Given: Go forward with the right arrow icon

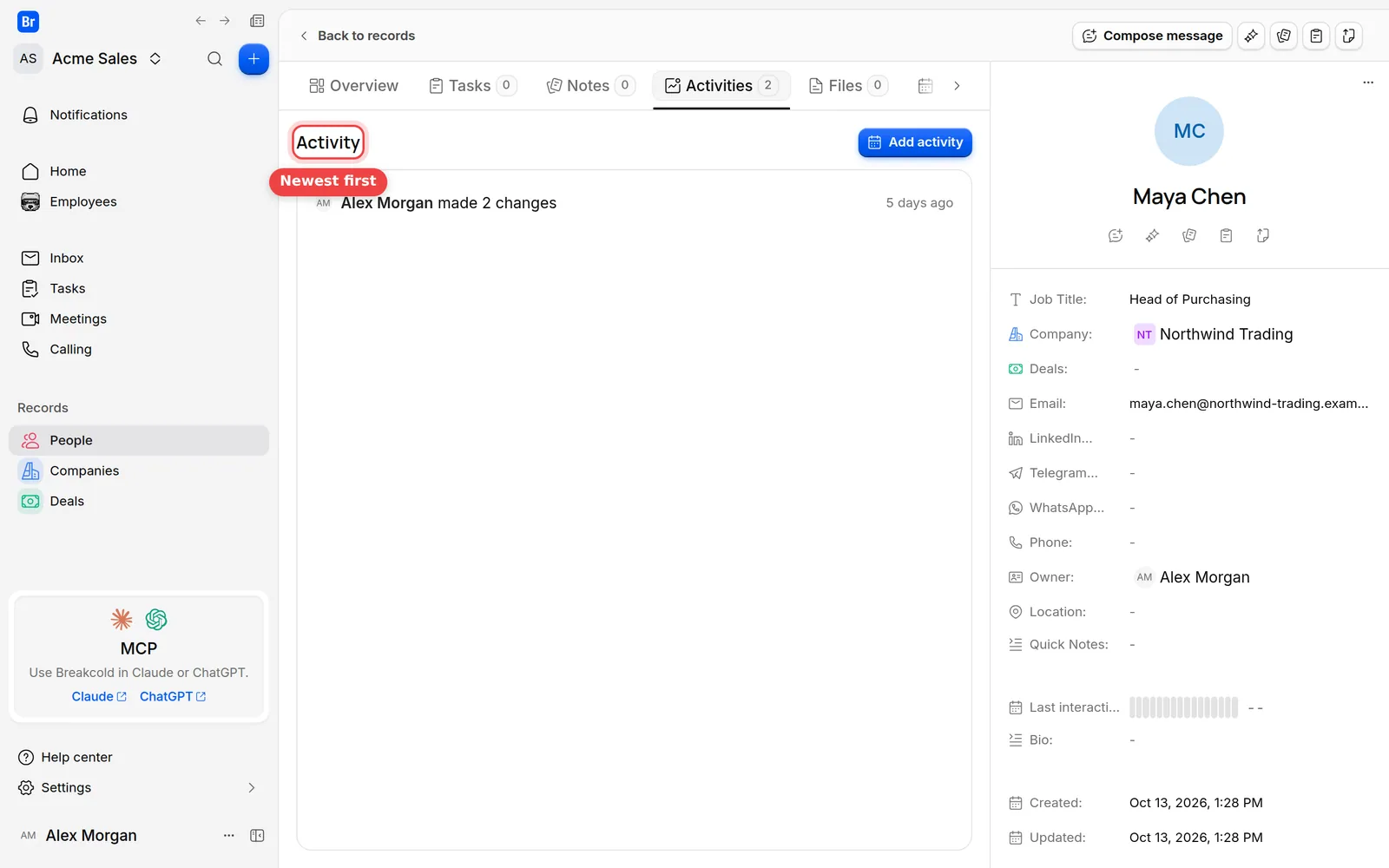Looking at the screenshot, I should (x=225, y=21).
